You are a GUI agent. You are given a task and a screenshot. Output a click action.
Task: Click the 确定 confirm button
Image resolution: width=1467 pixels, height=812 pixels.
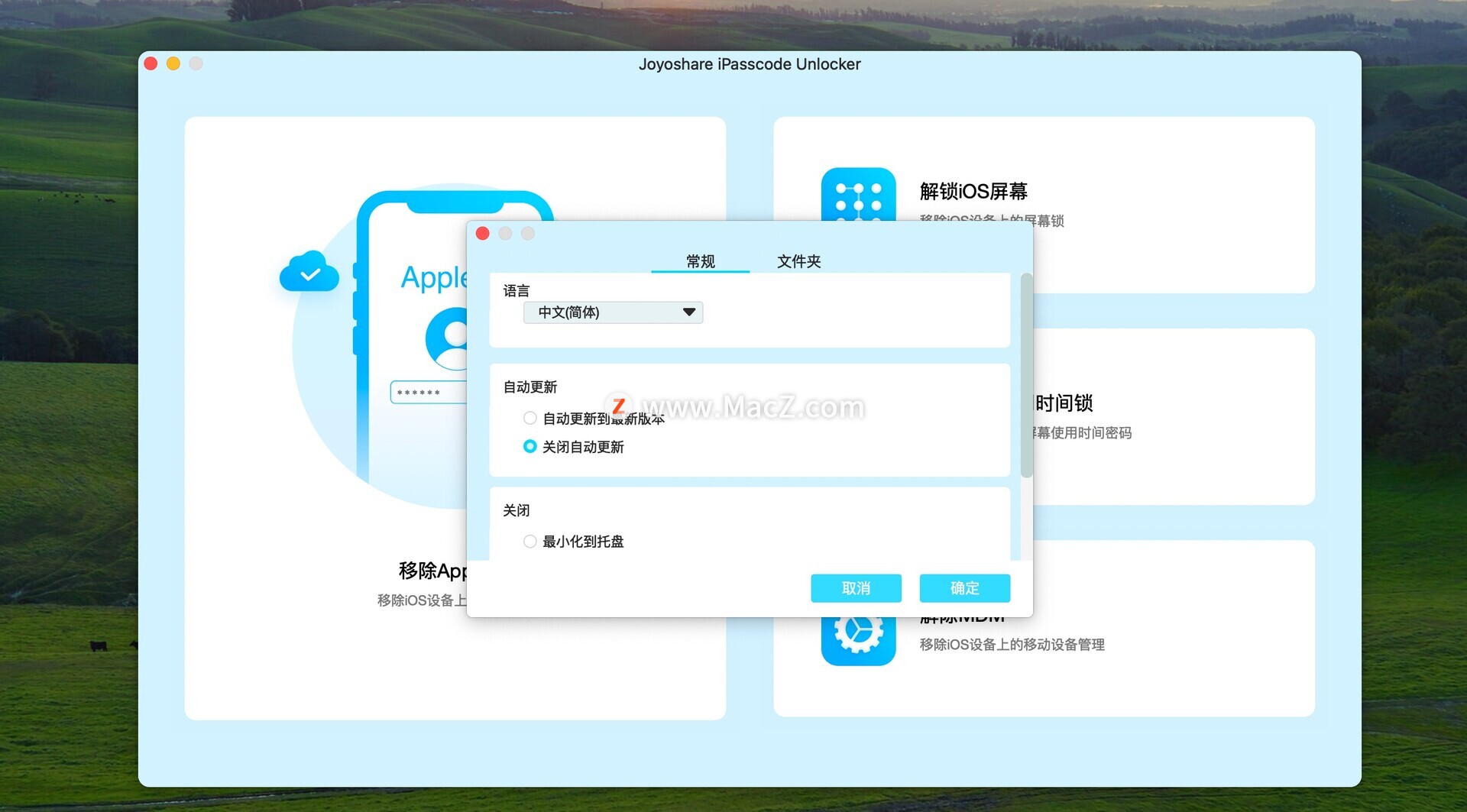[964, 588]
